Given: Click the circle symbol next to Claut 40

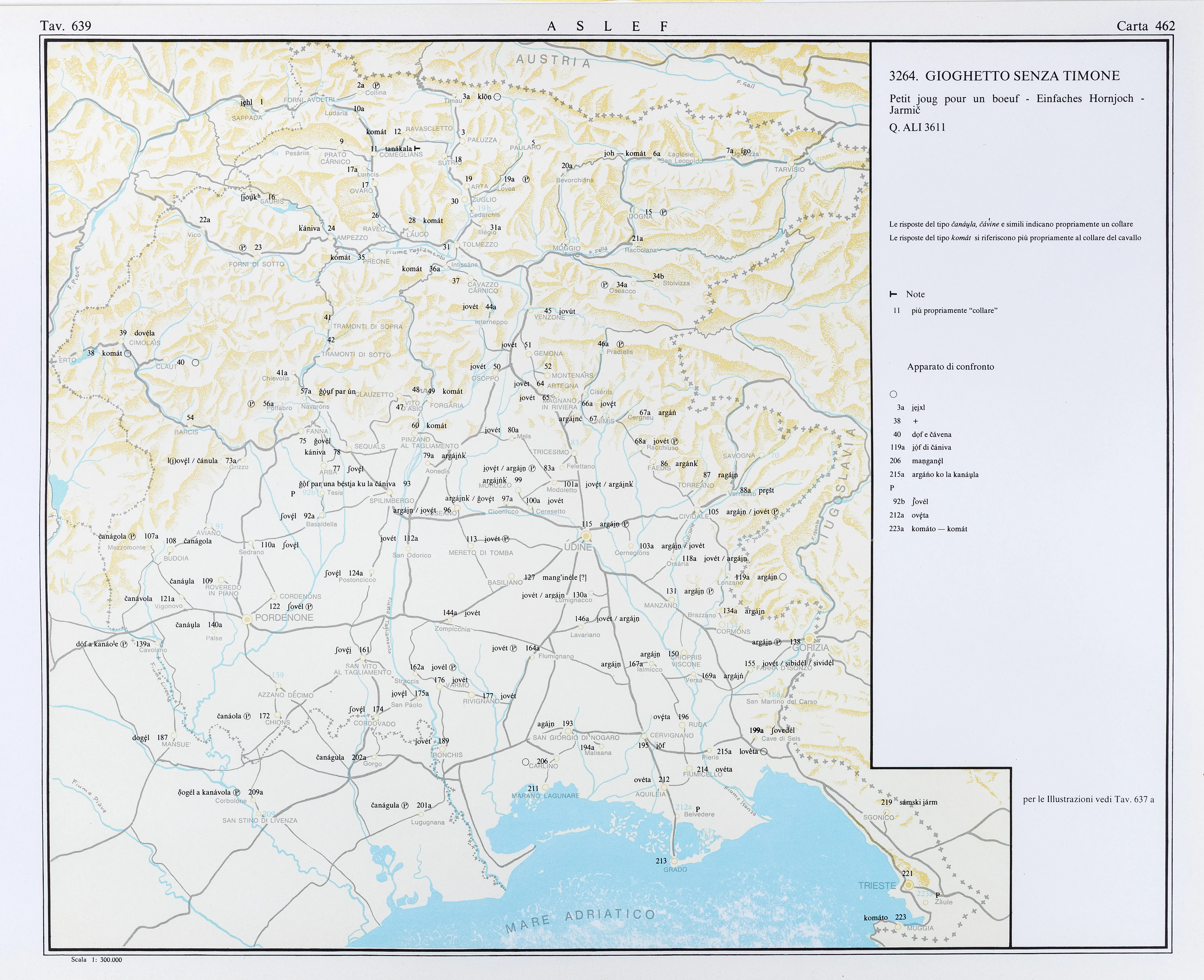Looking at the screenshot, I should pos(195,362).
